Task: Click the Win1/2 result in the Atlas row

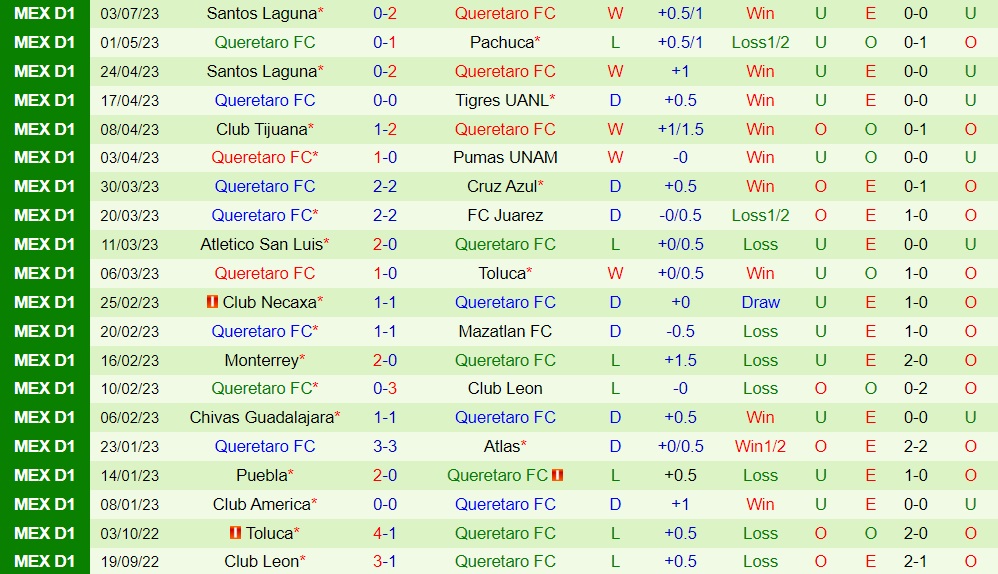Action: click(760, 446)
